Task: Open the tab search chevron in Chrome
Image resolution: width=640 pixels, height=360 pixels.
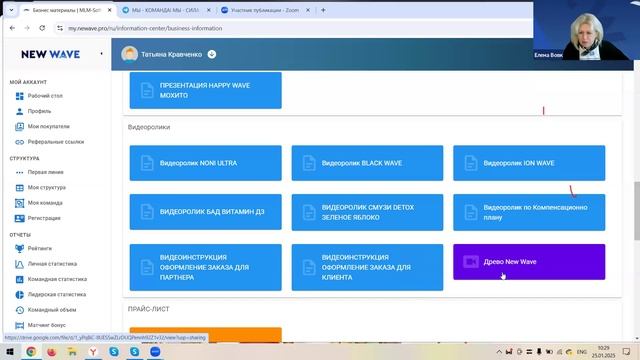Action: [x=11, y=10]
